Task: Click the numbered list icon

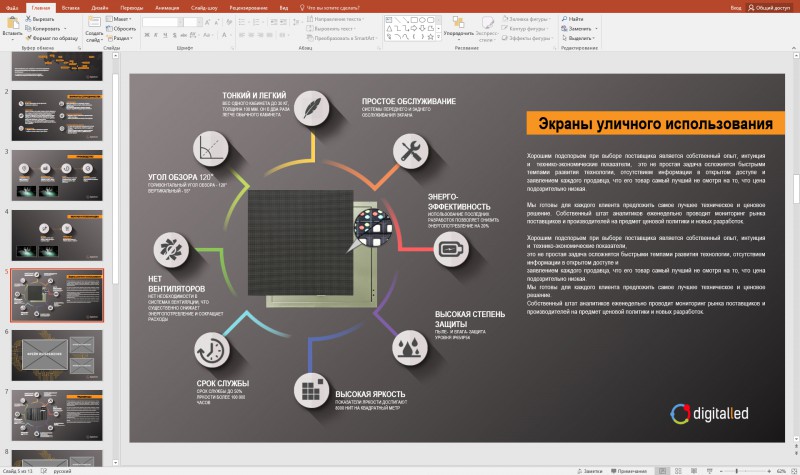Action: (x=258, y=22)
